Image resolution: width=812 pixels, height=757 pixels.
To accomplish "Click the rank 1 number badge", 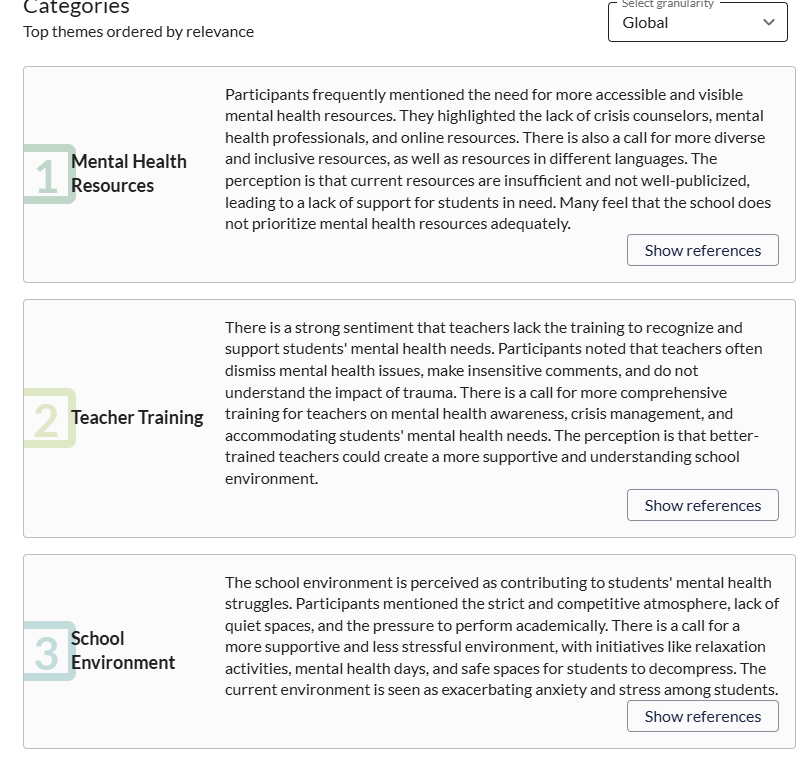I will [x=48, y=175].
